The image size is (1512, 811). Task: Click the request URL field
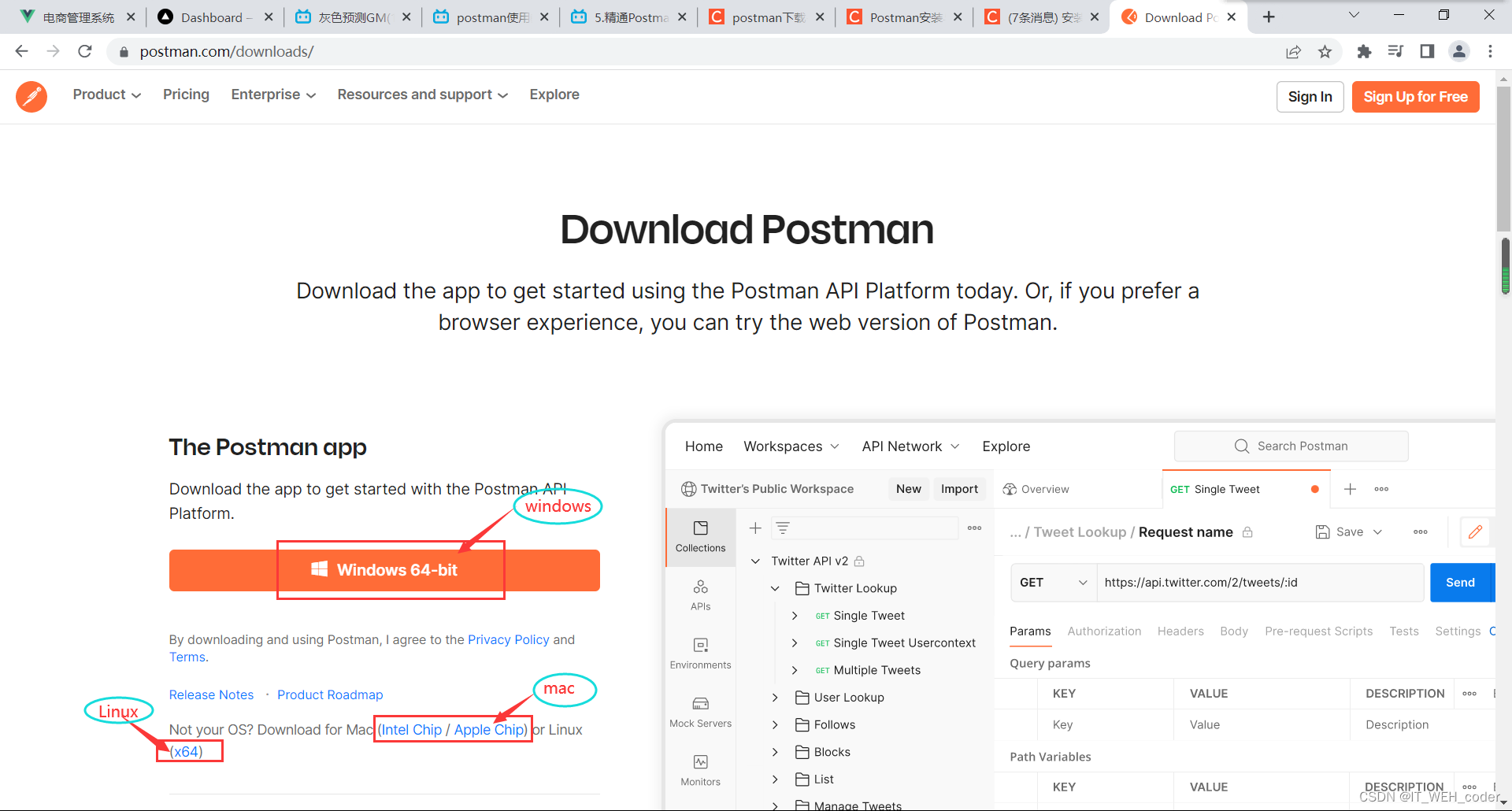pyautogui.click(x=1260, y=583)
